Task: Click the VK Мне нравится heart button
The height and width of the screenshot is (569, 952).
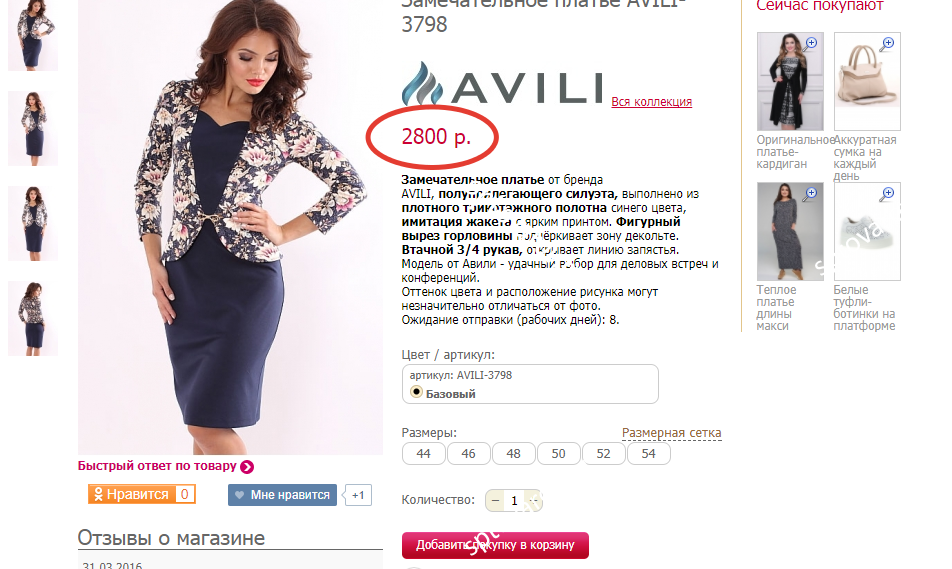Action: [x=282, y=495]
